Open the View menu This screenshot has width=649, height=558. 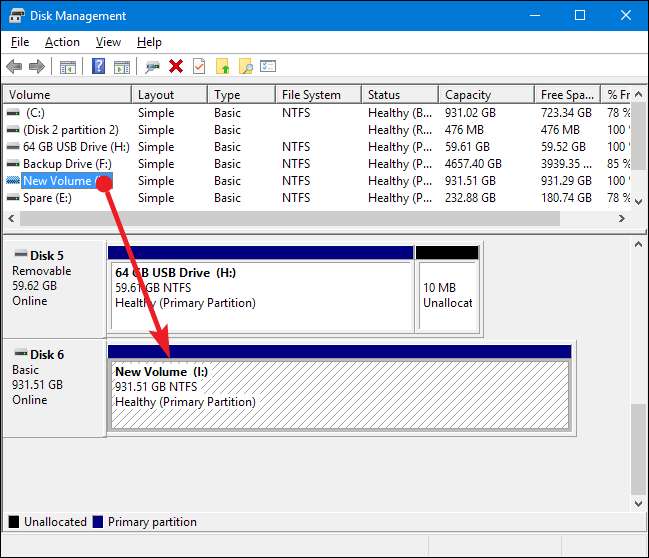[108, 42]
